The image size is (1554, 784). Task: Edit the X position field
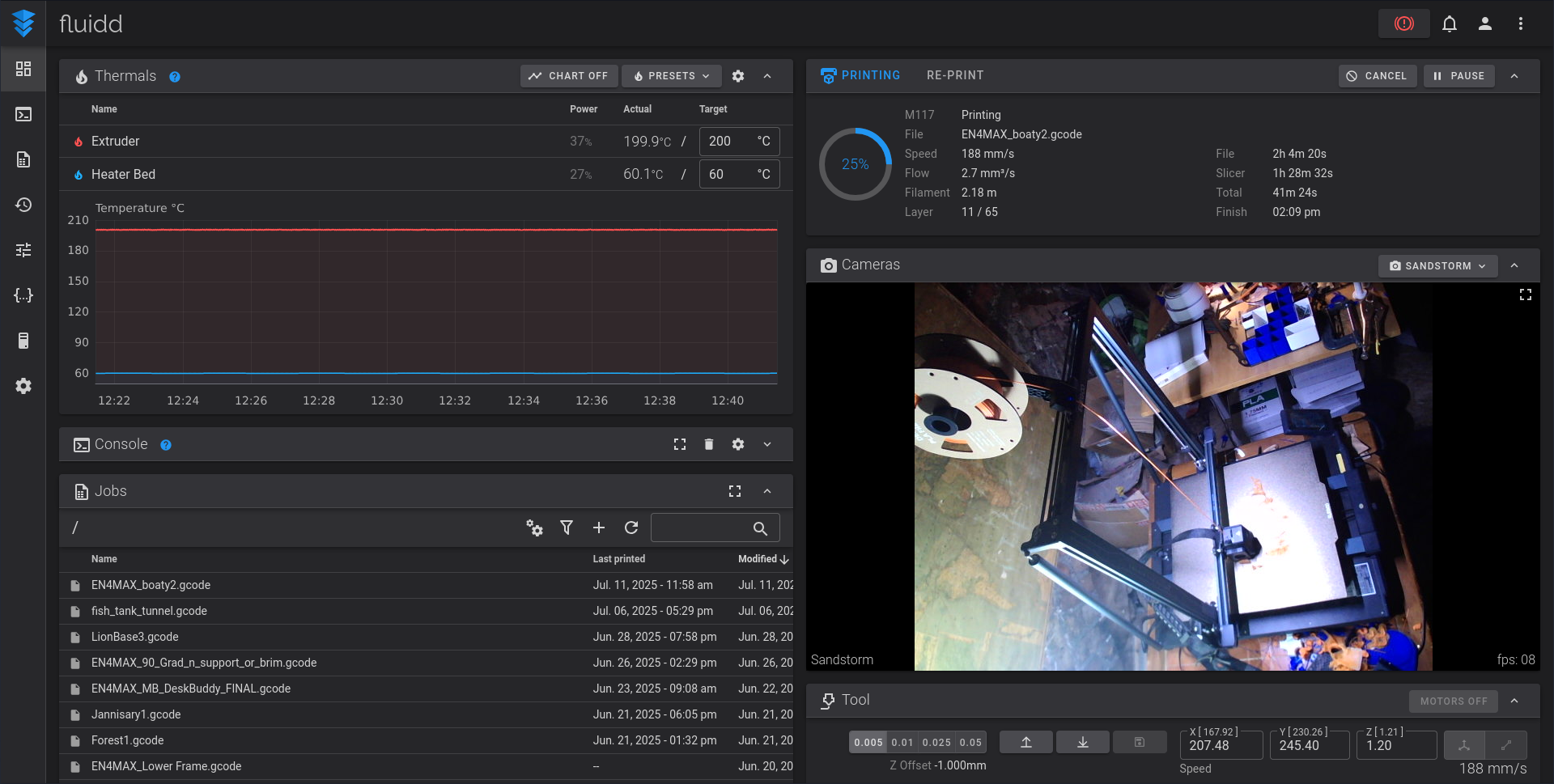point(1221,745)
